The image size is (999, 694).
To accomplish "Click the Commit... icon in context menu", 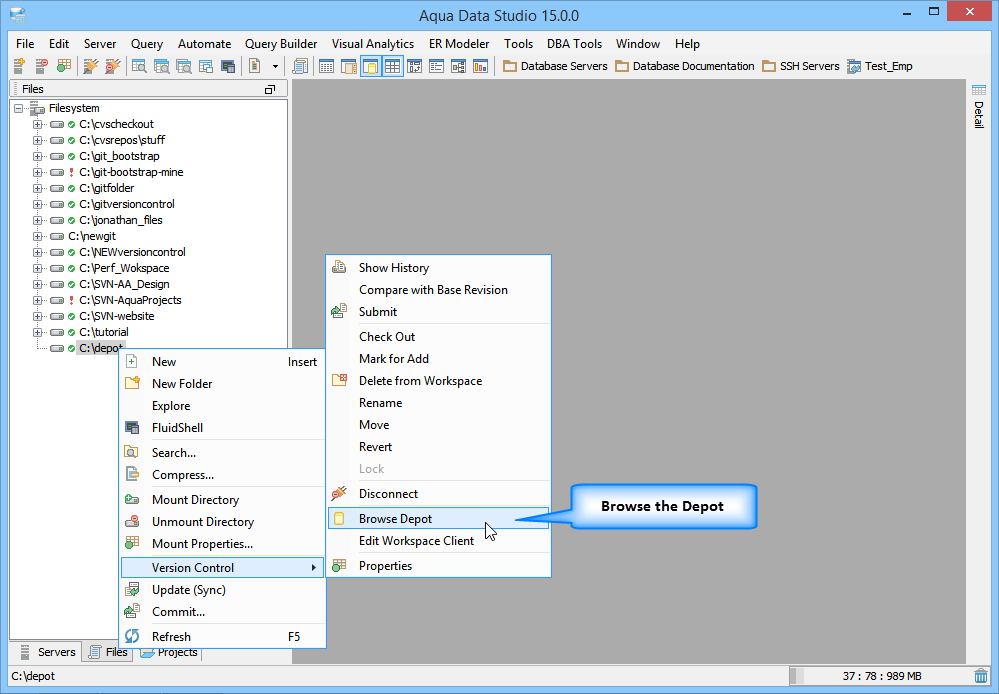I will pyautogui.click(x=132, y=611).
